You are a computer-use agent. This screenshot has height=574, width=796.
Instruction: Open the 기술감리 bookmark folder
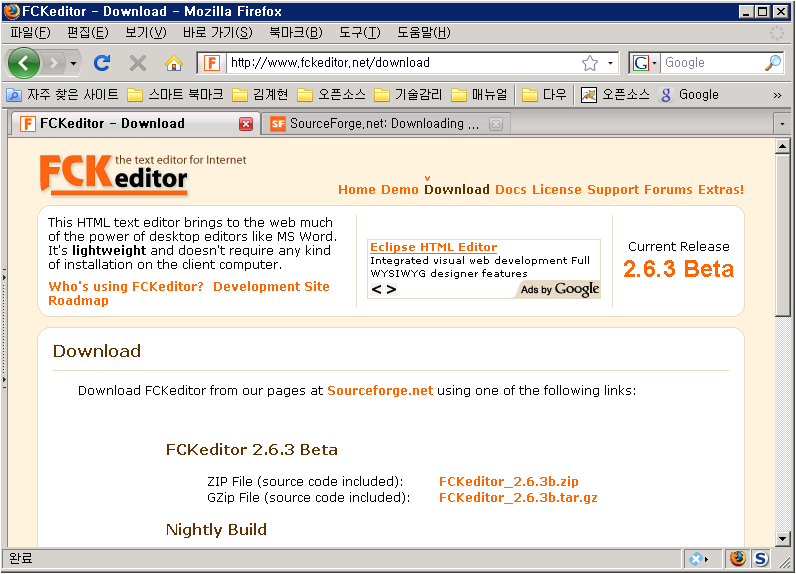click(408, 95)
